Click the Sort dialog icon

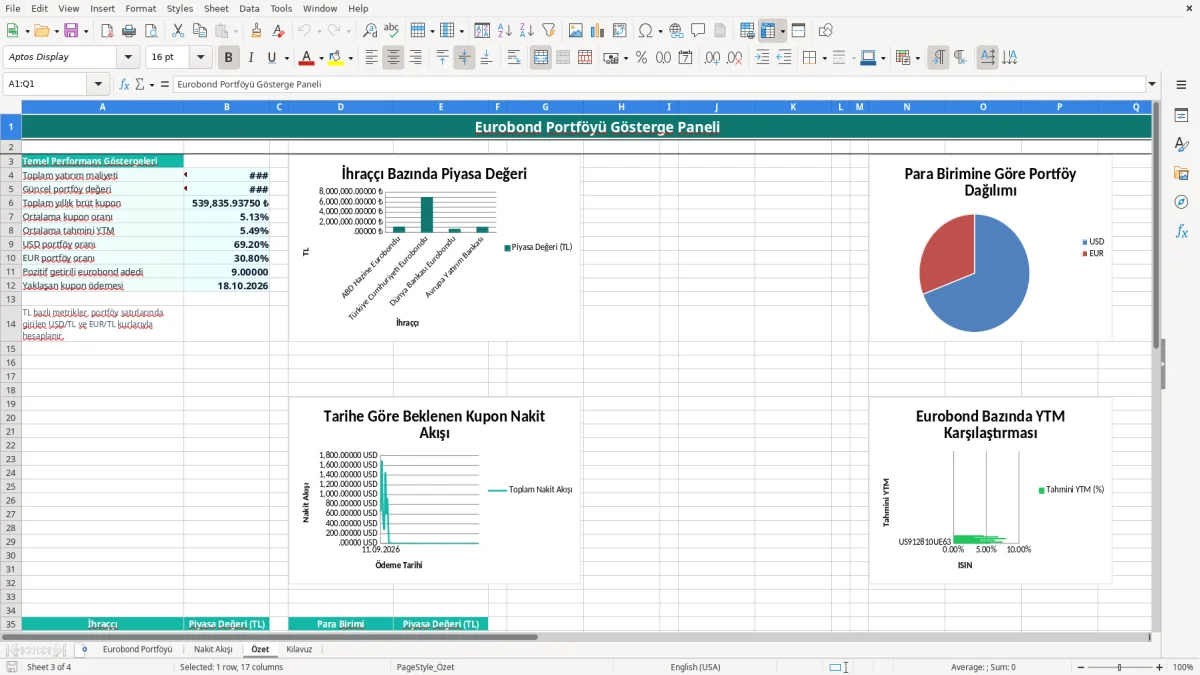click(482, 31)
